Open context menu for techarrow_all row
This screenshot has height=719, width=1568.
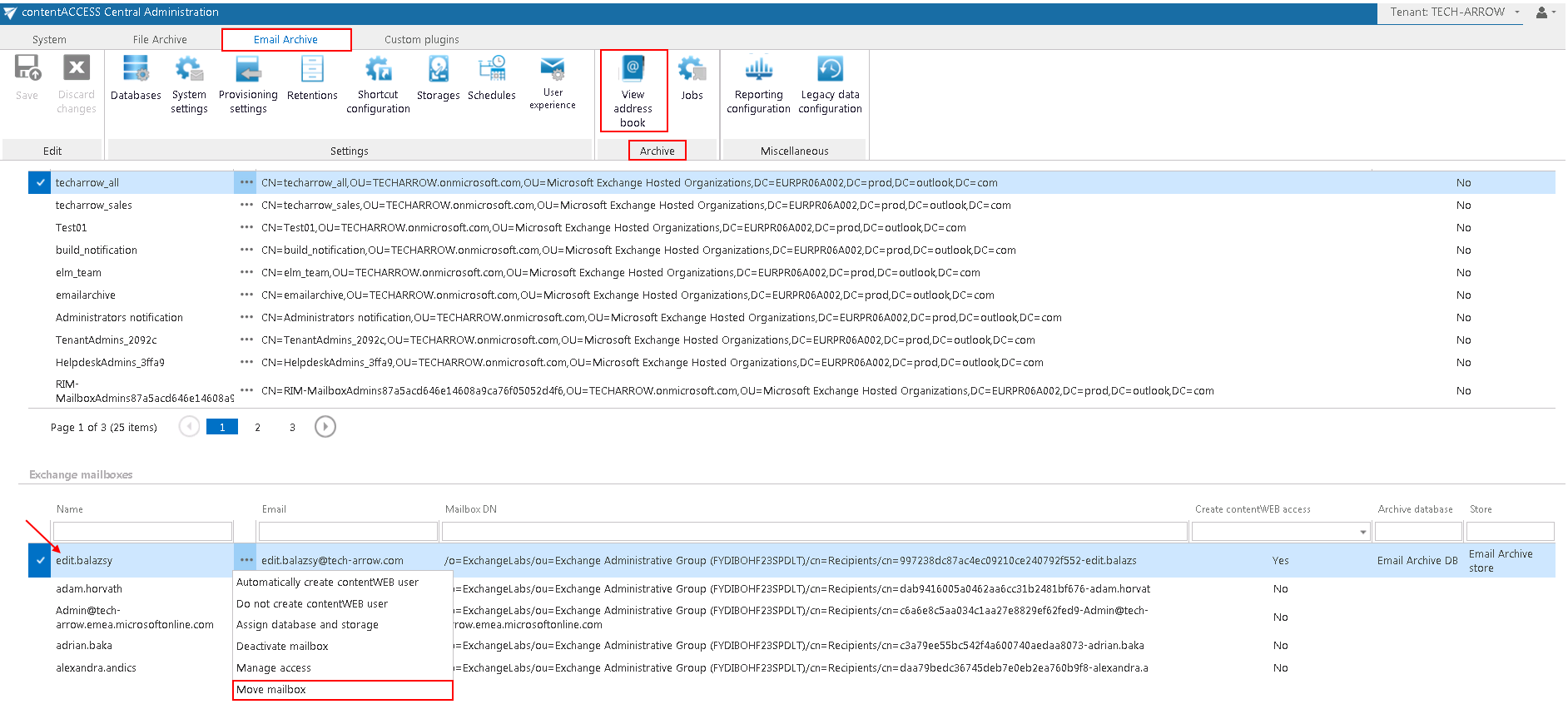(x=246, y=182)
